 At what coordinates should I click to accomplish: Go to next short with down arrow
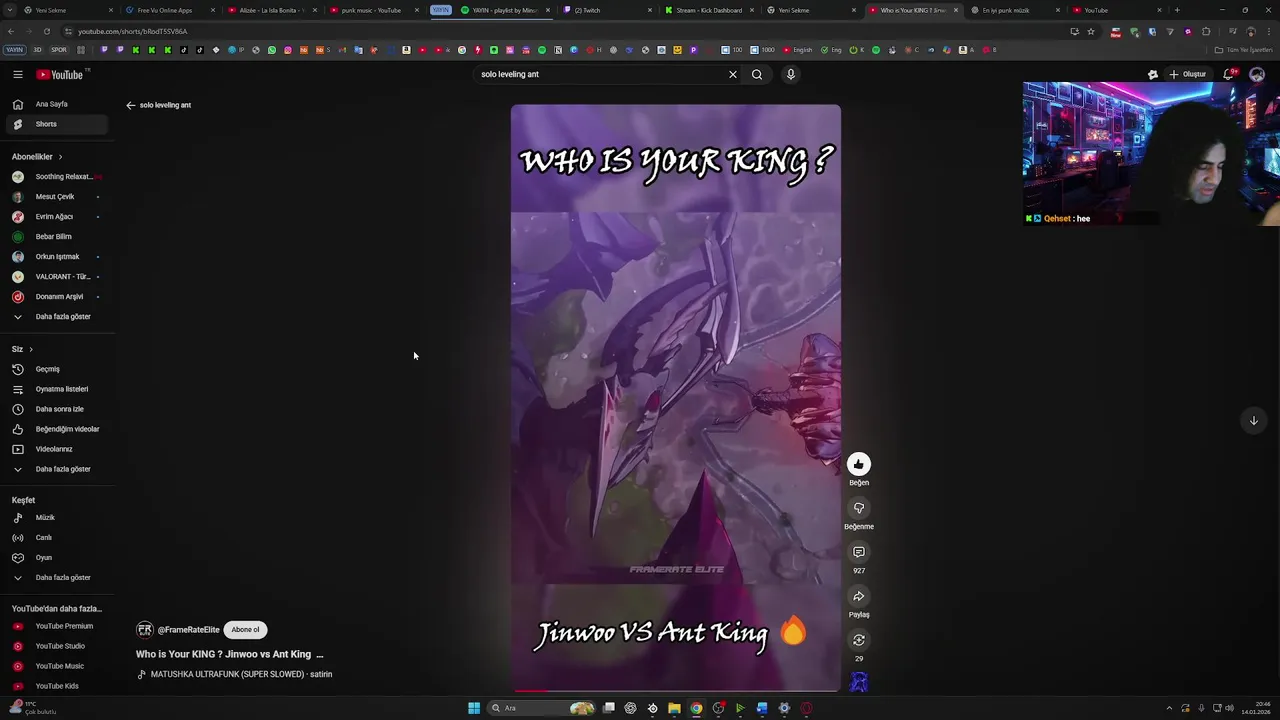[1253, 421]
